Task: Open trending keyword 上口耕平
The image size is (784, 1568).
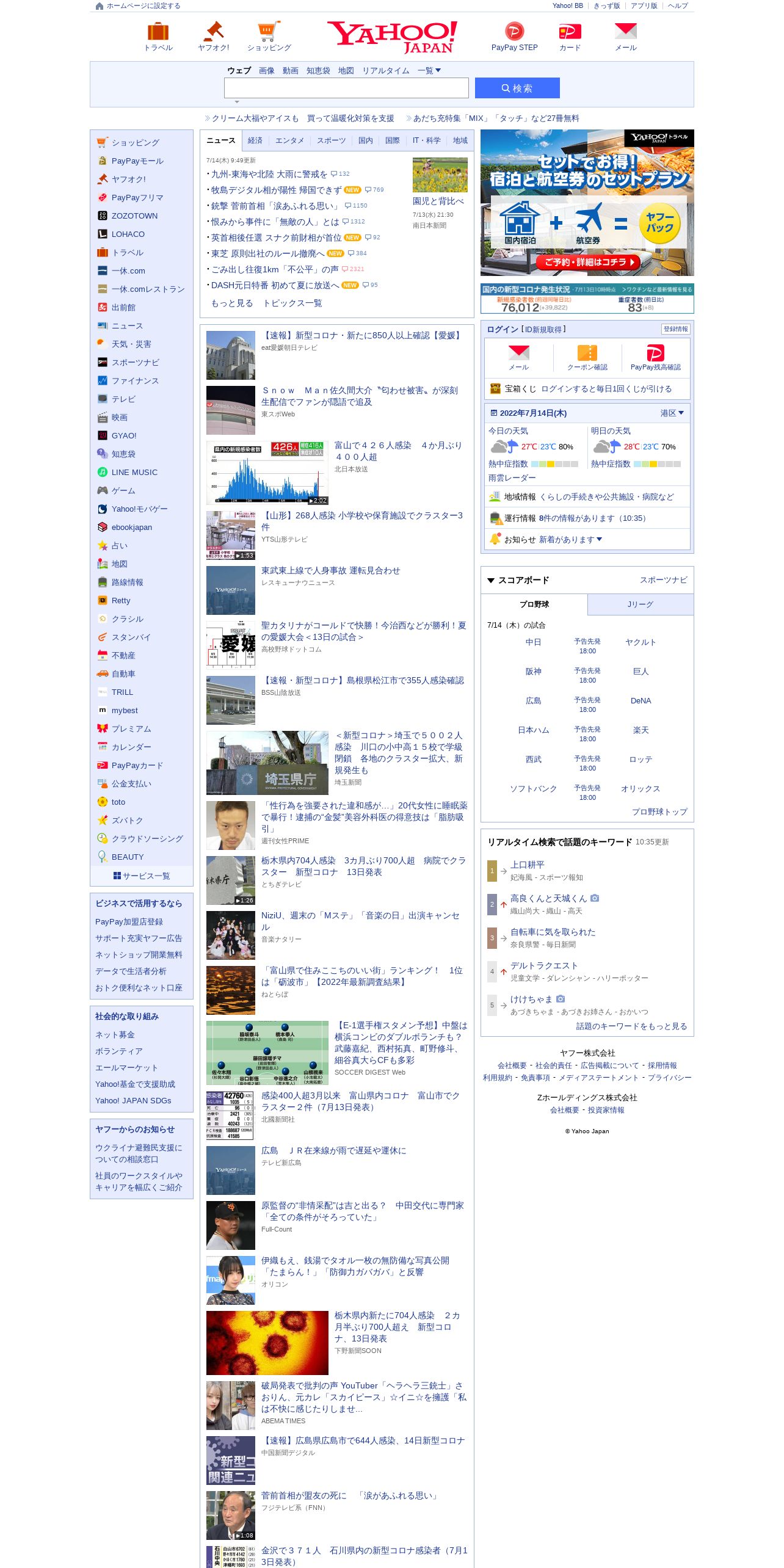Action: click(x=528, y=865)
